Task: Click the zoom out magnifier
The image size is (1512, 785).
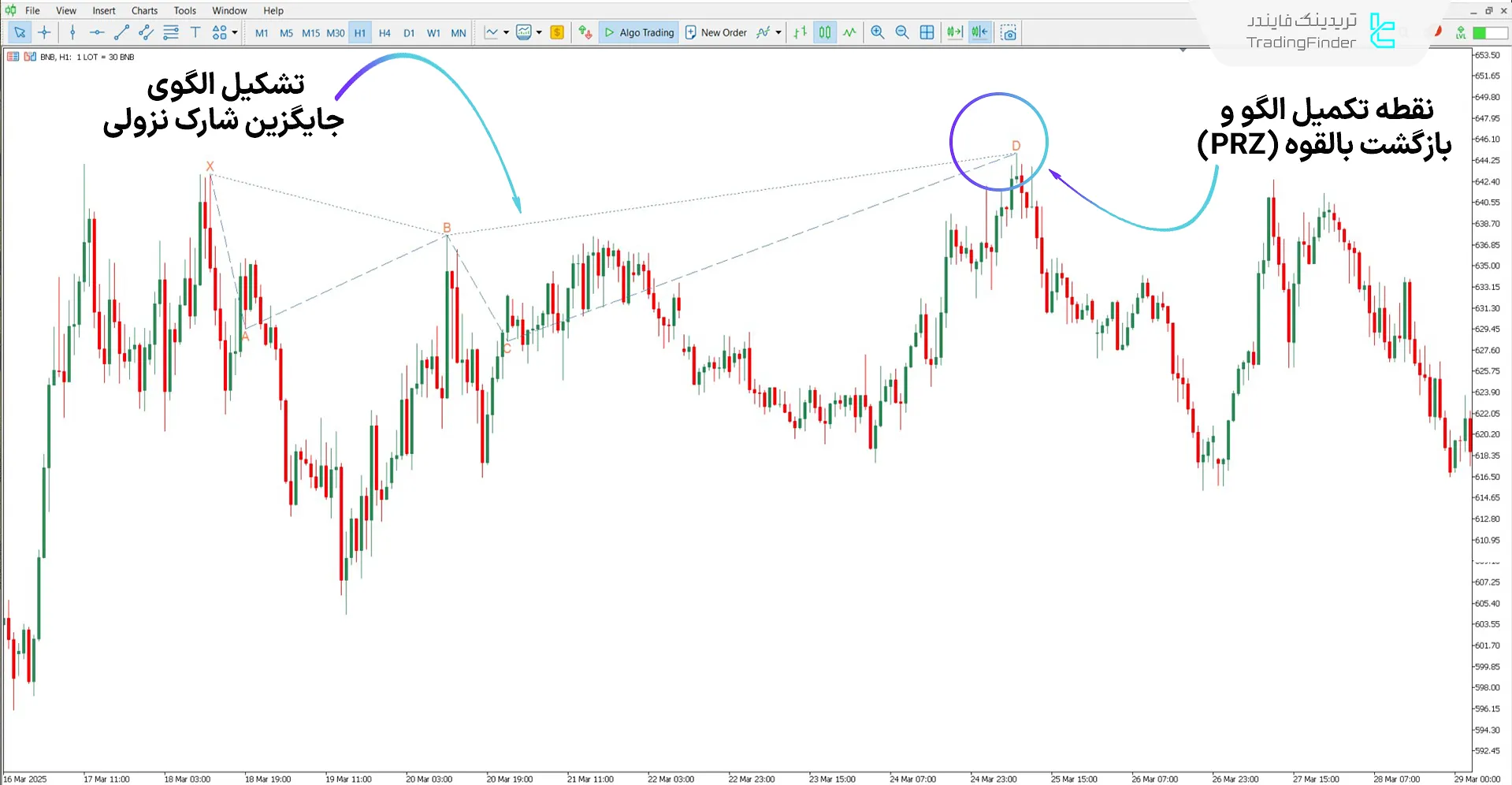Action: click(902, 32)
